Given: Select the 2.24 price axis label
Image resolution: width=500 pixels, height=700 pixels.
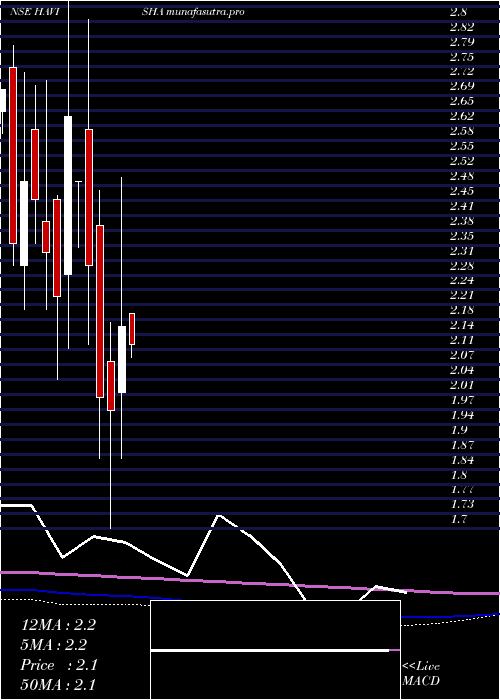Looking at the screenshot, I should [x=462, y=281].
